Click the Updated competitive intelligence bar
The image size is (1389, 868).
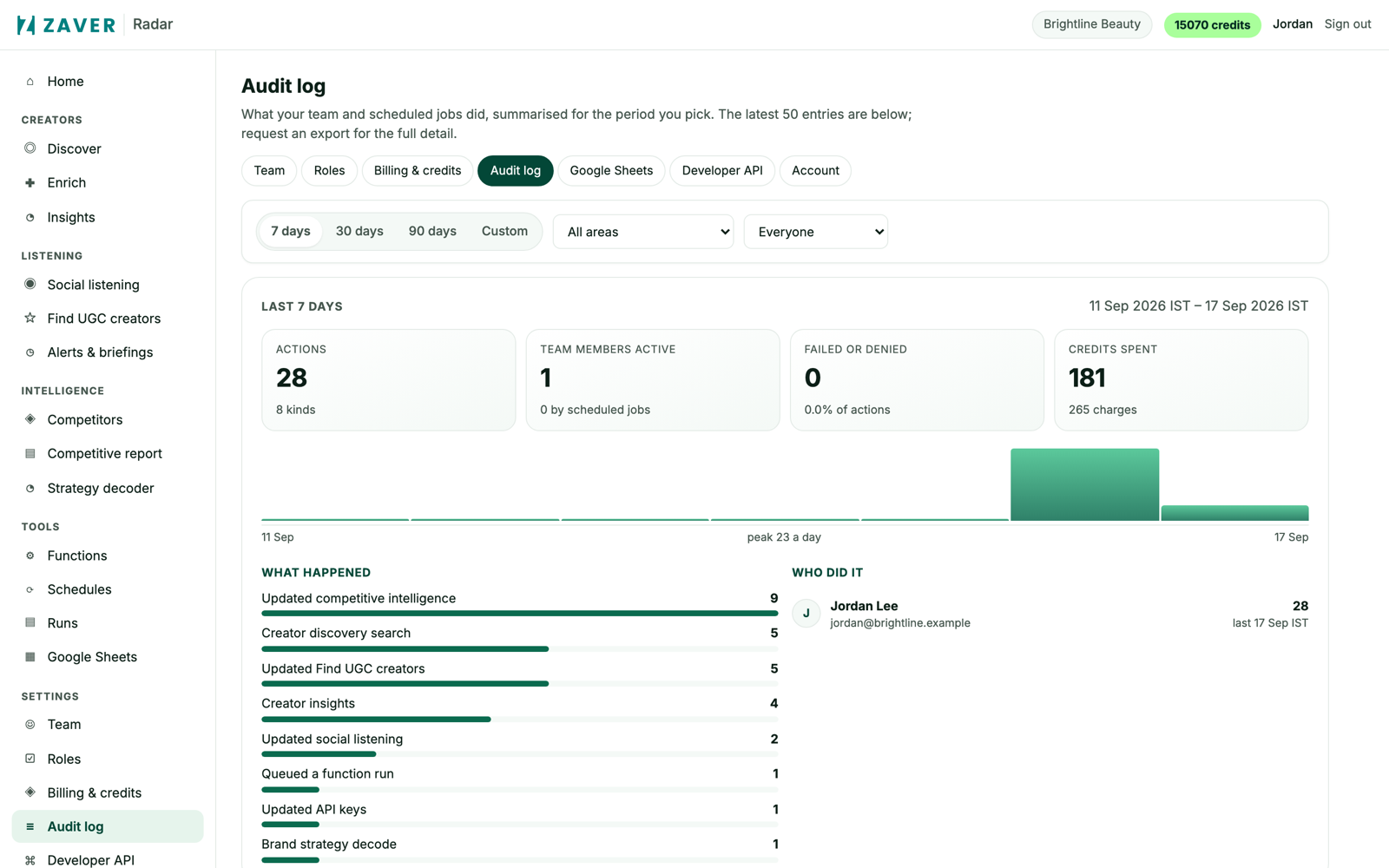(519, 614)
